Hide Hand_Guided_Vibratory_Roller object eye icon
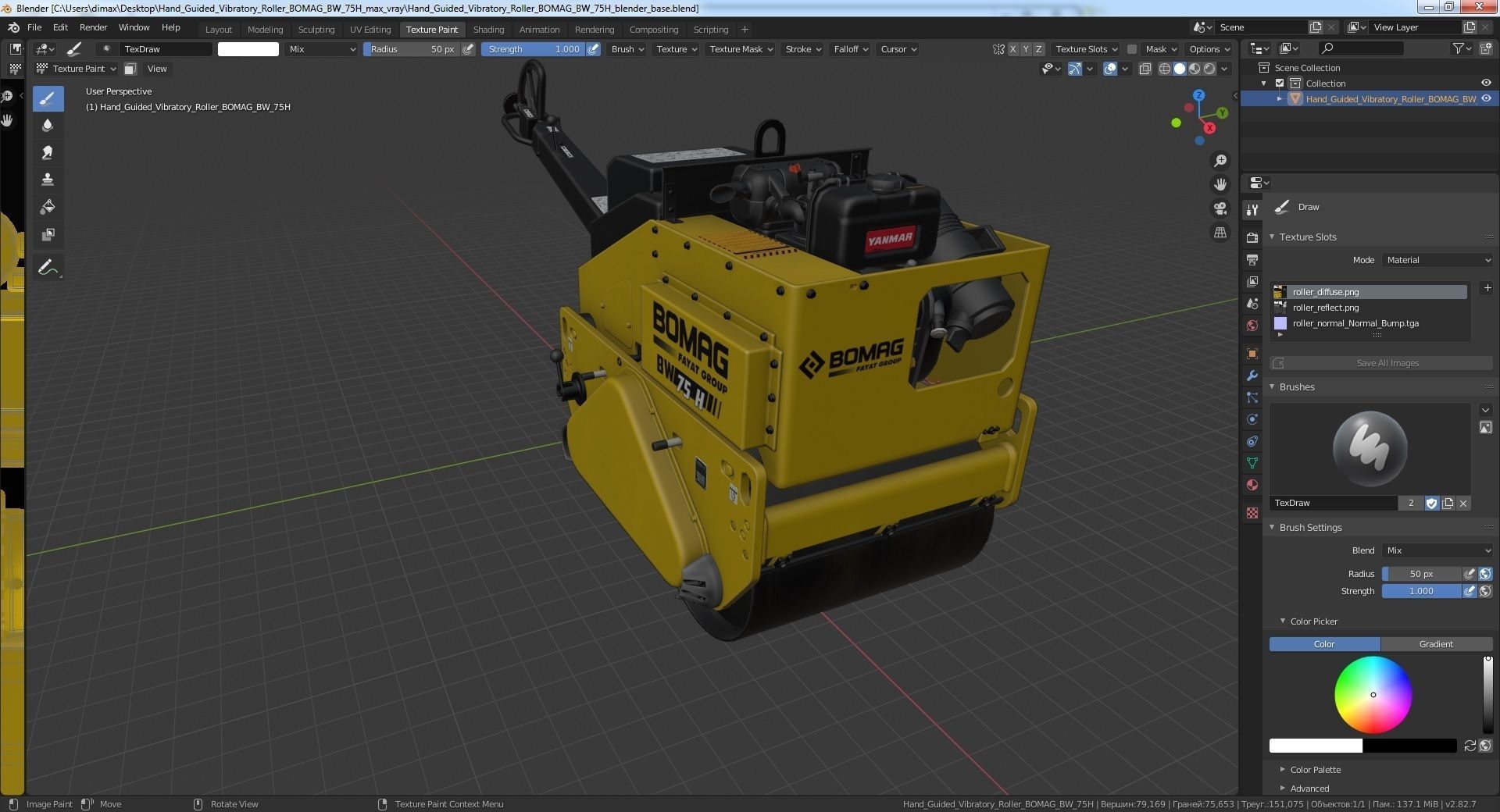The width and height of the screenshot is (1500, 812). click(1486, 99)
